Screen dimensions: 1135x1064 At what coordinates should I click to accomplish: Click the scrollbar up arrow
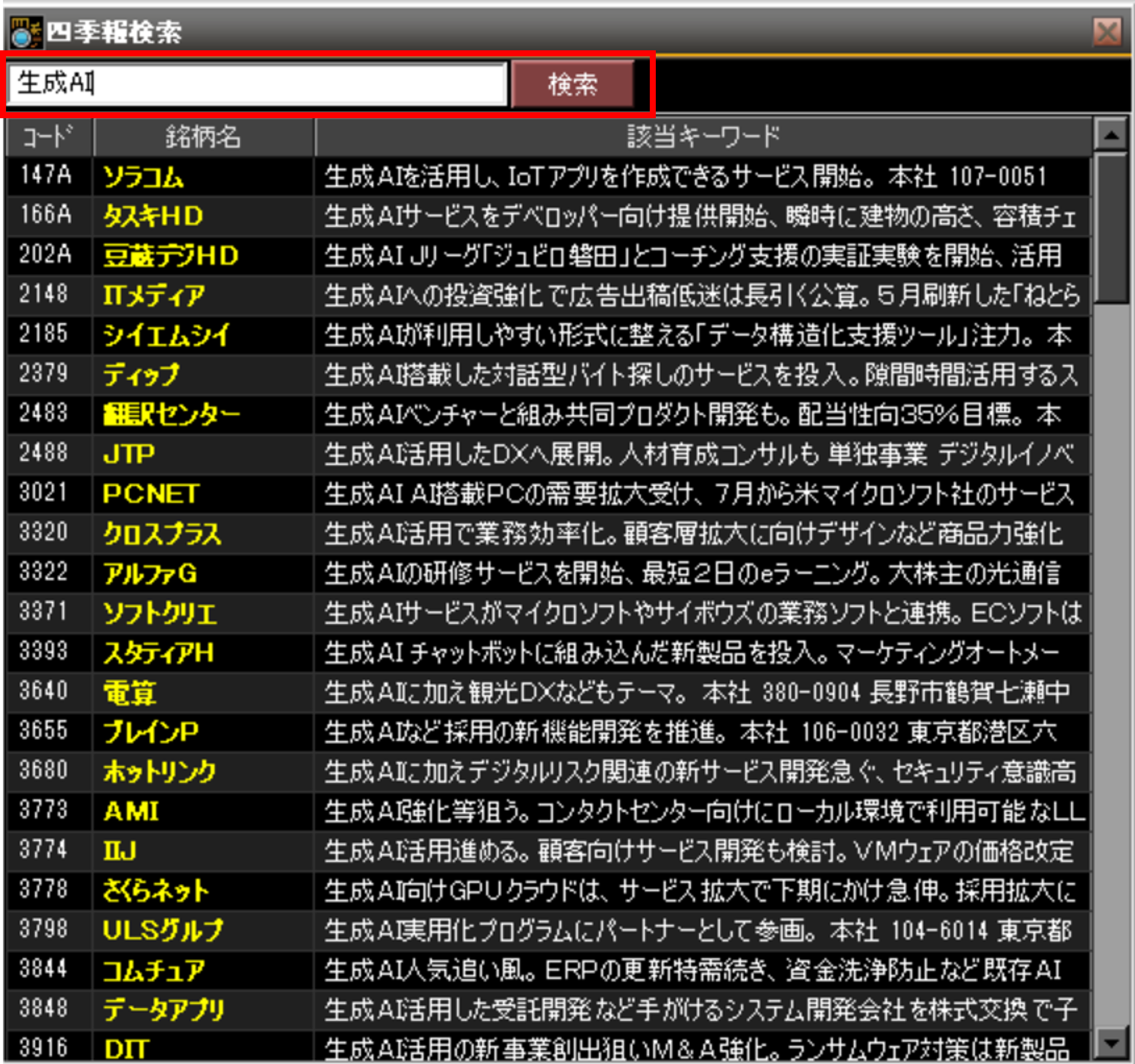pyautogui.click(x=1111, y=135)
